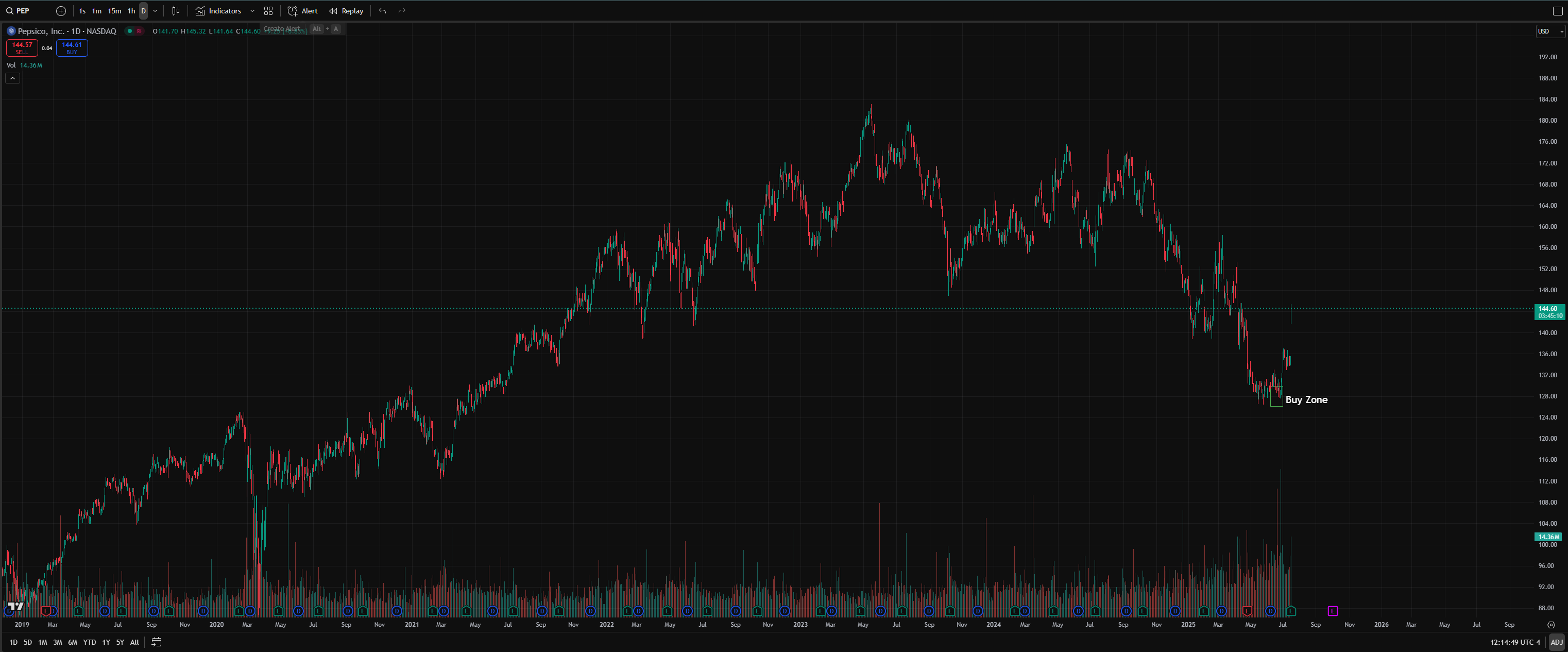Click the 2026 label on the time axis
Image resolution: width=1568 pixels, height=652 pixels.
(x=1381, y=625)
